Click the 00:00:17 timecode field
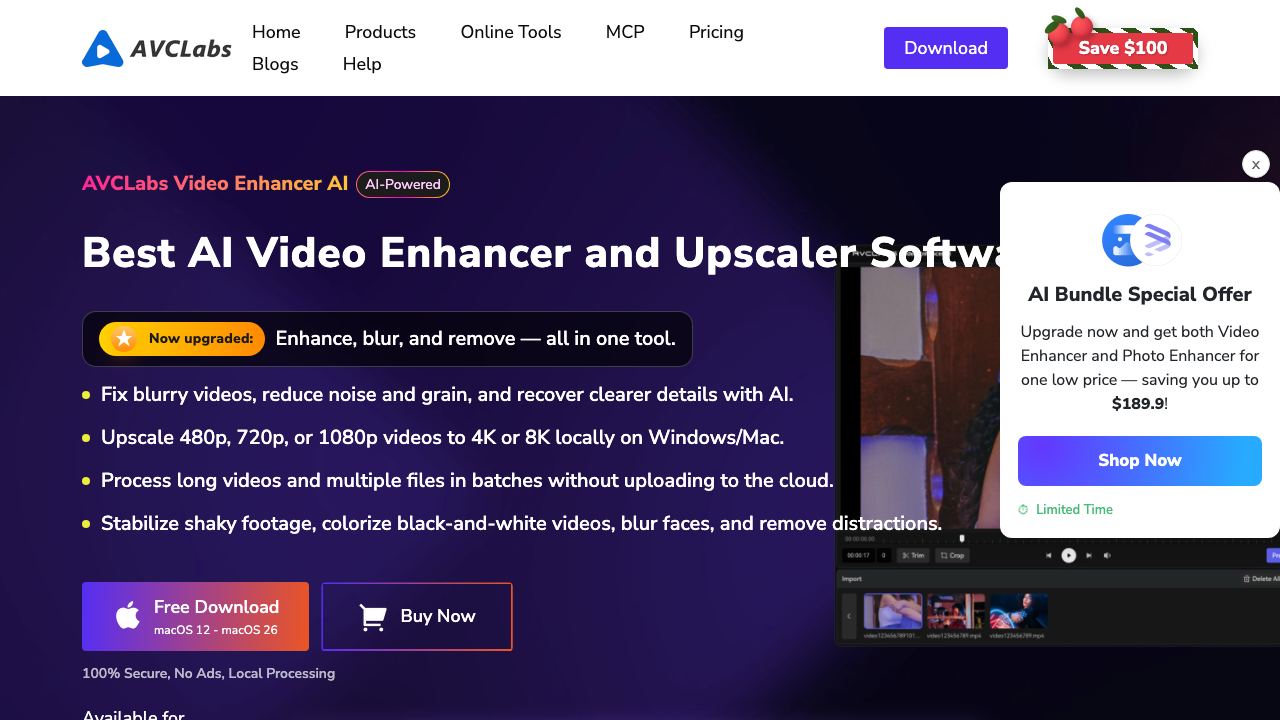This screenshot has height=720, width=1280. tap(858, 555)
